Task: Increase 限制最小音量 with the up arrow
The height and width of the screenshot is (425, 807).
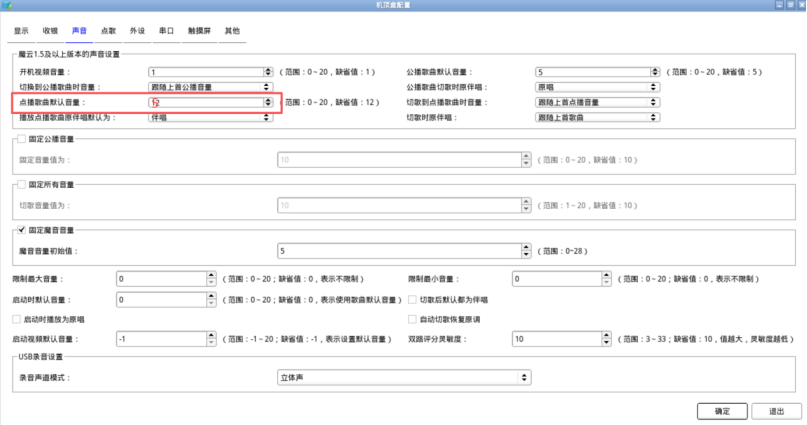Action: pyautogui.click(x=606, y=275)
